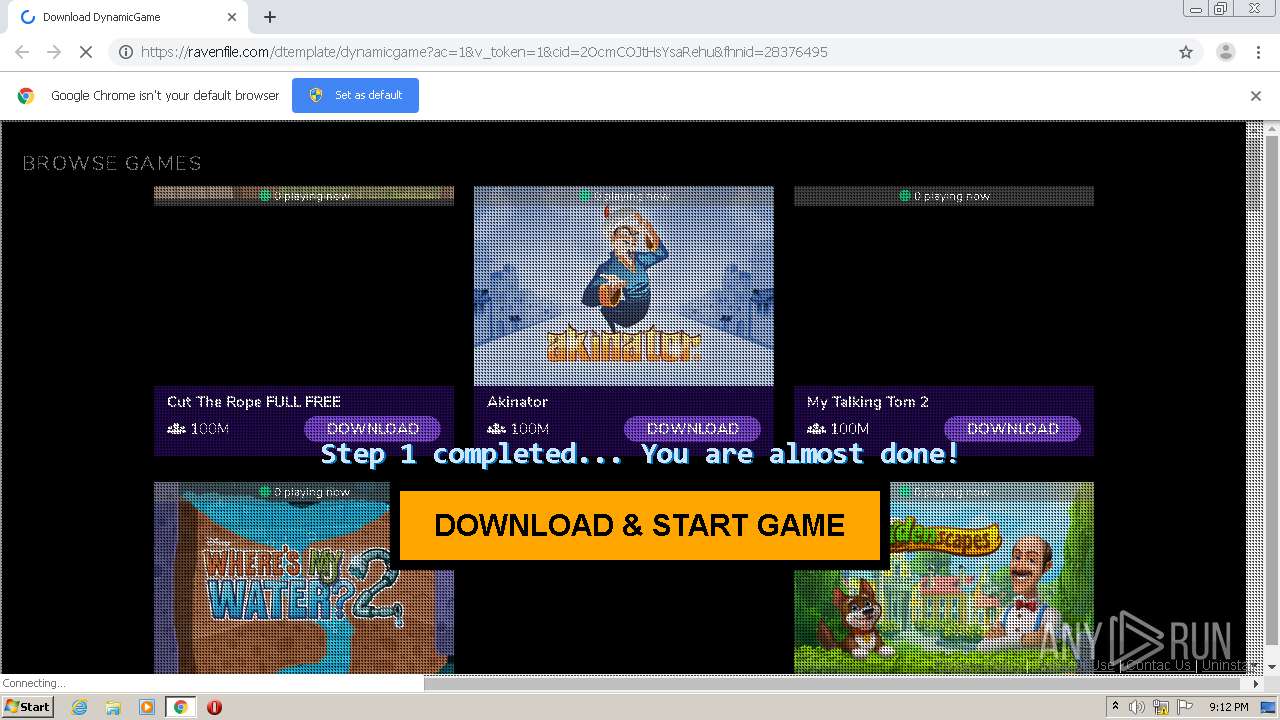This screenshot has width=1280, height=720.
Task: Launch Internet Explorer from taskbar
Action: (79, 707)
